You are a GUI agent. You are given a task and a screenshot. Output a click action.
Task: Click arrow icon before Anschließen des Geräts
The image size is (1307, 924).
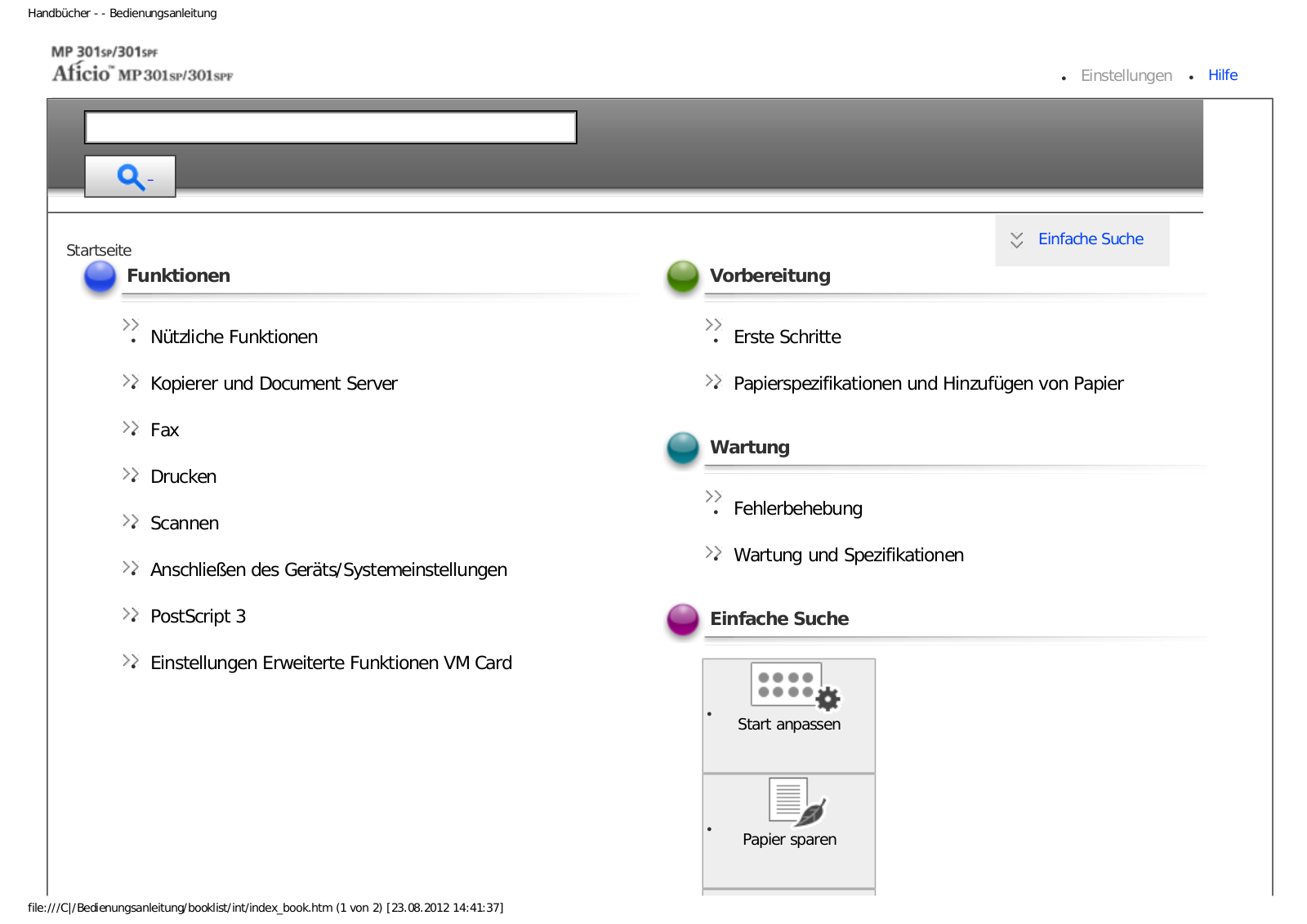131,568
